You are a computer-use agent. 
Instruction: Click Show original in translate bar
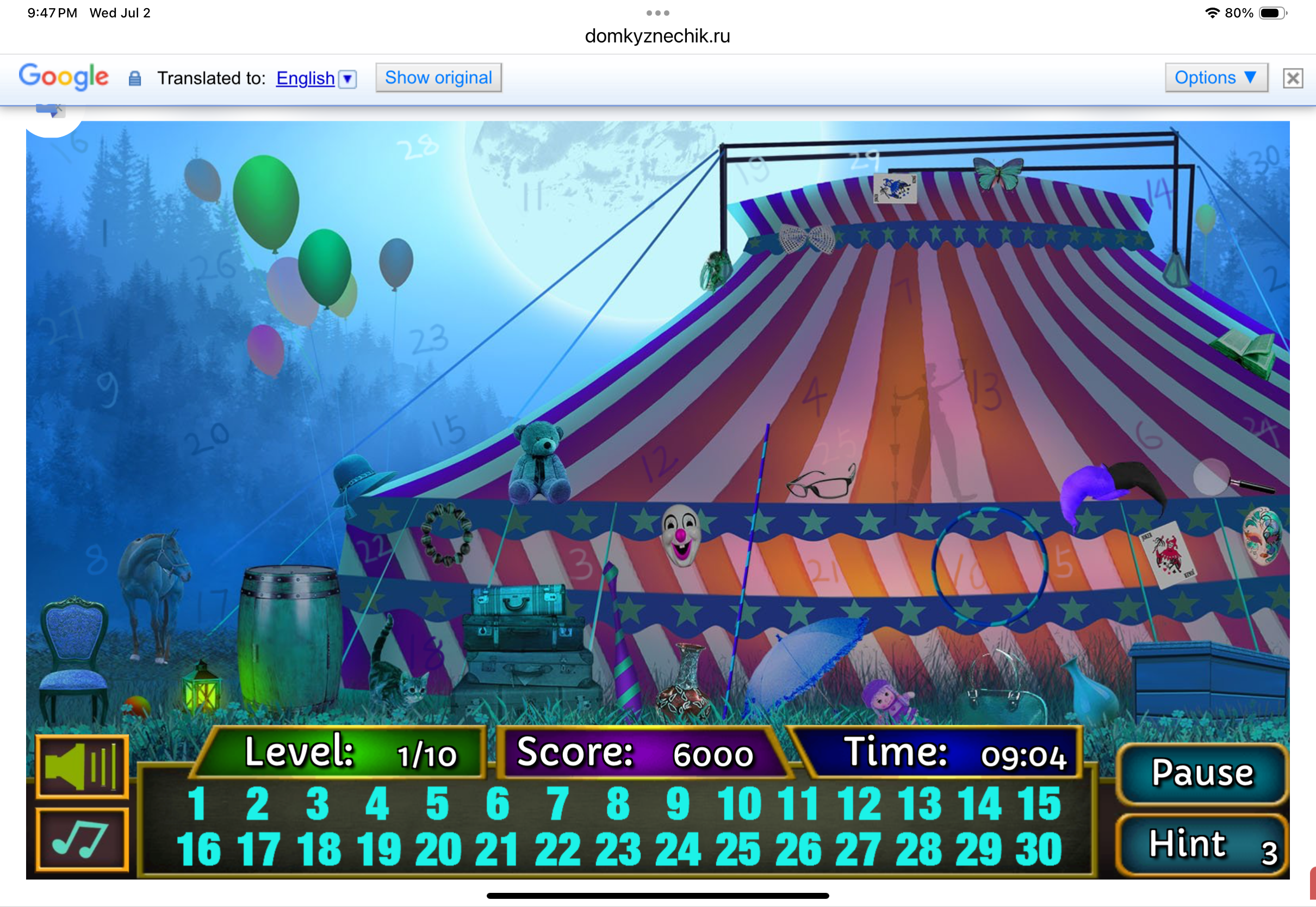[x=438, y=77]
